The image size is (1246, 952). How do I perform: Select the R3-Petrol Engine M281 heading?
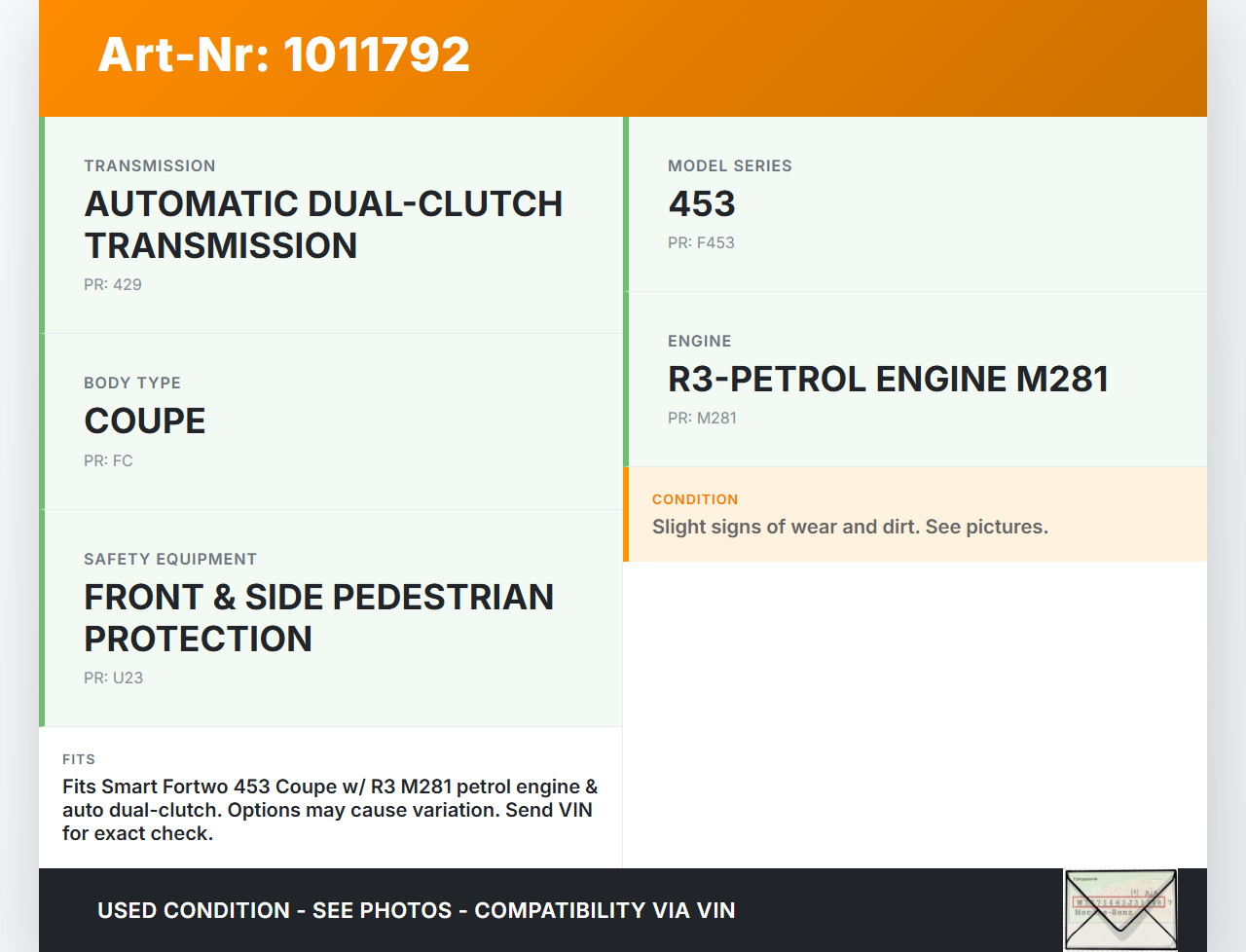coord(888,380)
